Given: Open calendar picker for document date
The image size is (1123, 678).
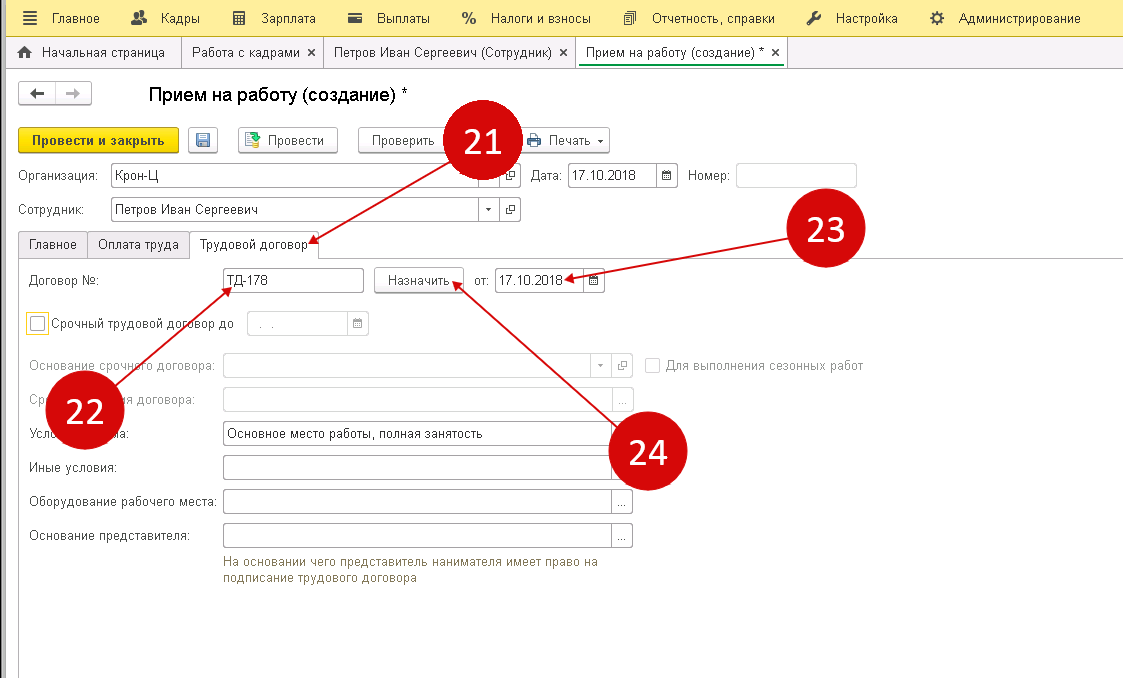Looking at the screenshot, I should click(667, 176).
